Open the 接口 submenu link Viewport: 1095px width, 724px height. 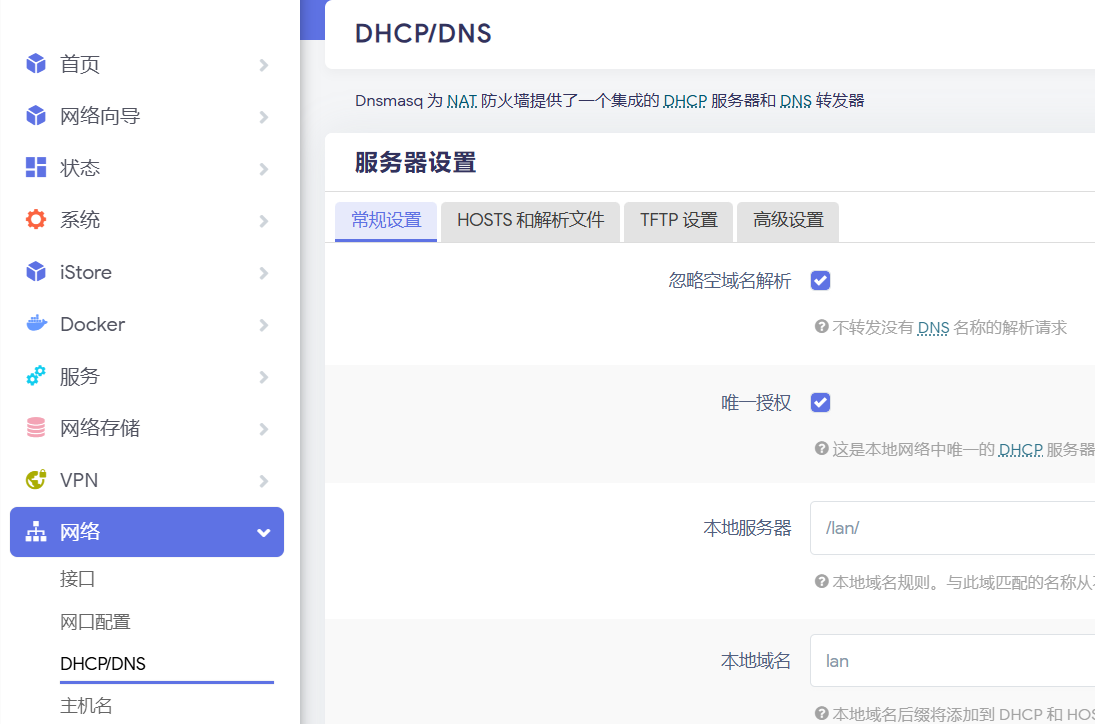tap(78, 579)
